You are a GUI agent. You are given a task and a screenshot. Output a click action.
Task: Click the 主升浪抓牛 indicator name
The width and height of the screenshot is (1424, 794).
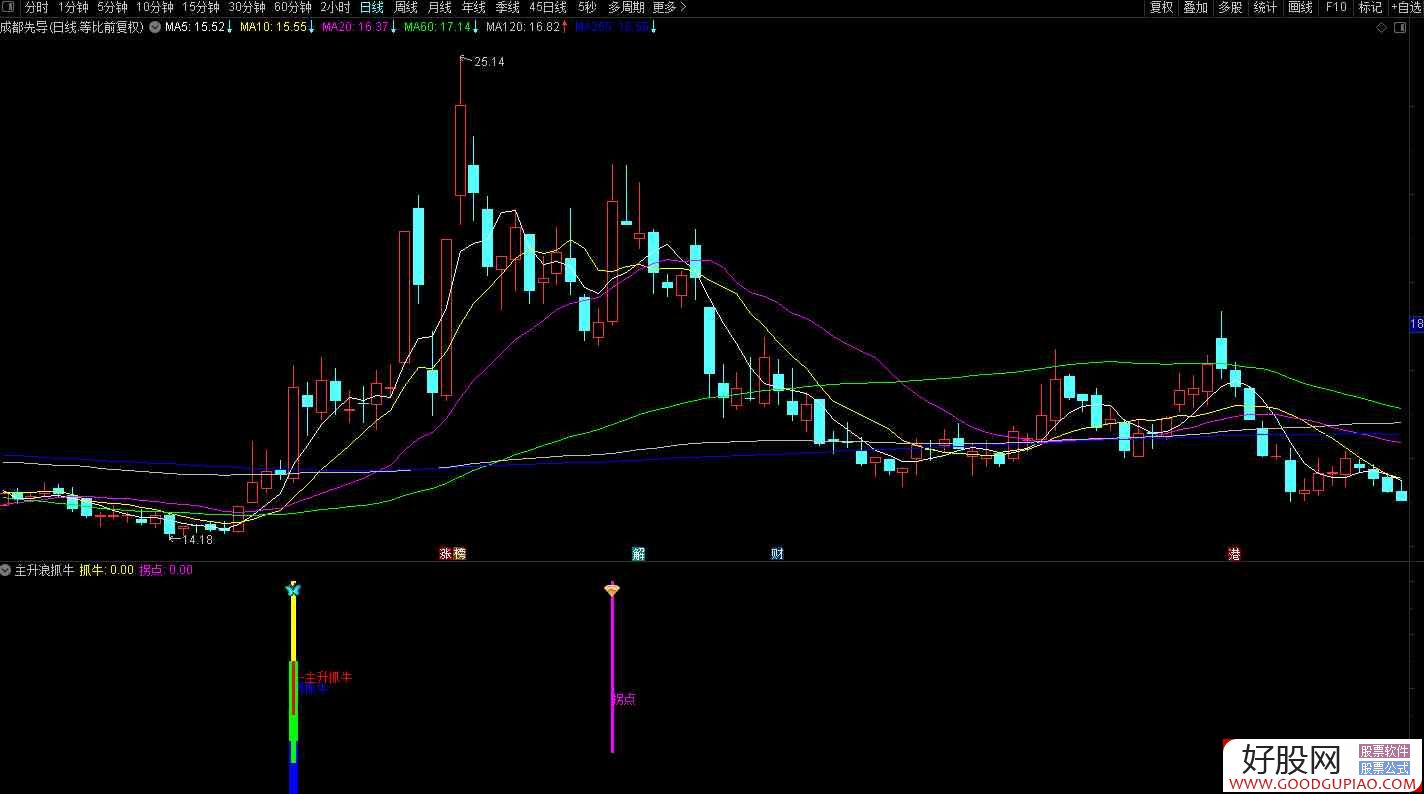click(x=44, y=570)
